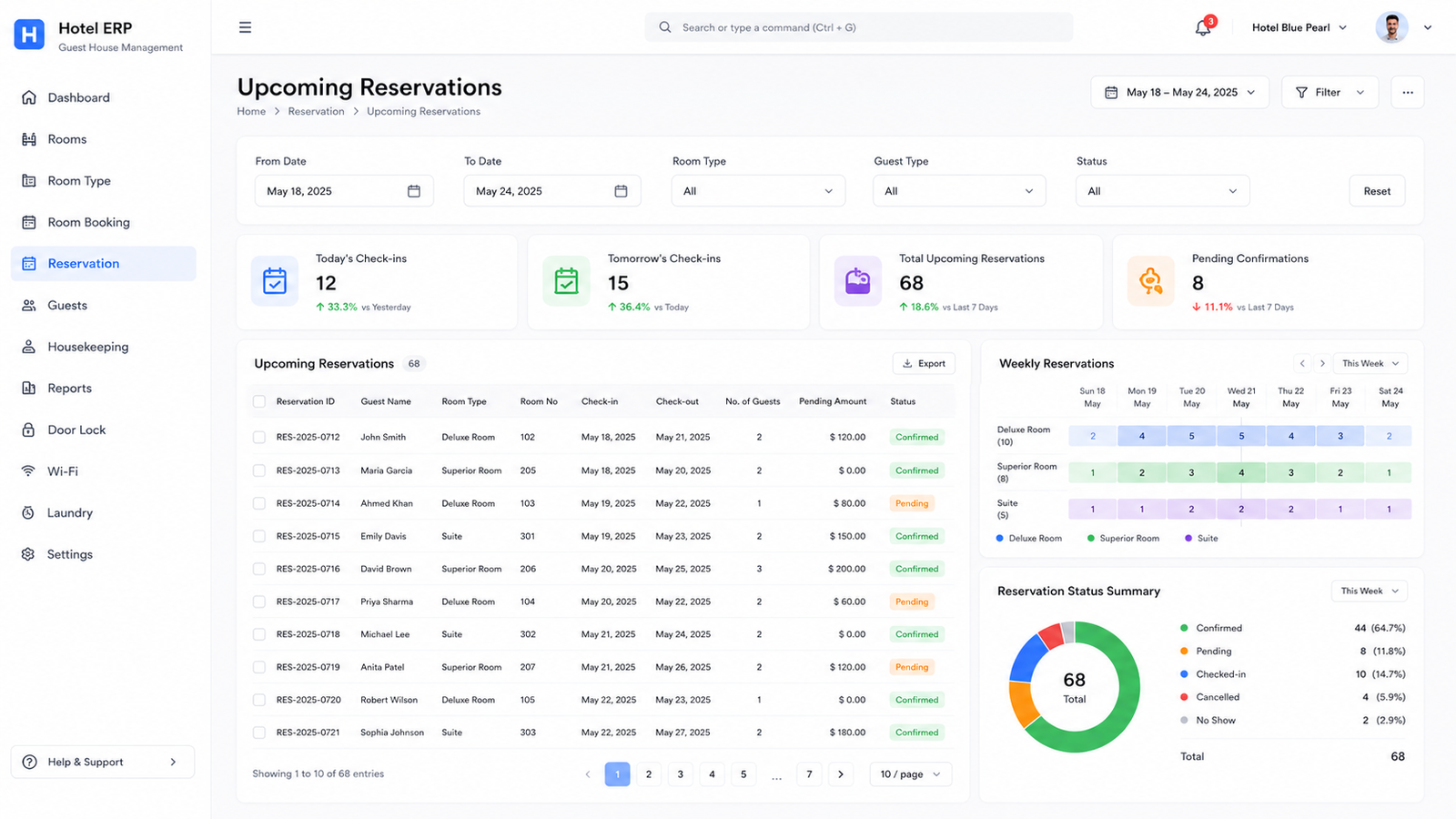Open the 10 / page dropdown
The width and height of the screenshot is (1456, 819).
(911, 774)
